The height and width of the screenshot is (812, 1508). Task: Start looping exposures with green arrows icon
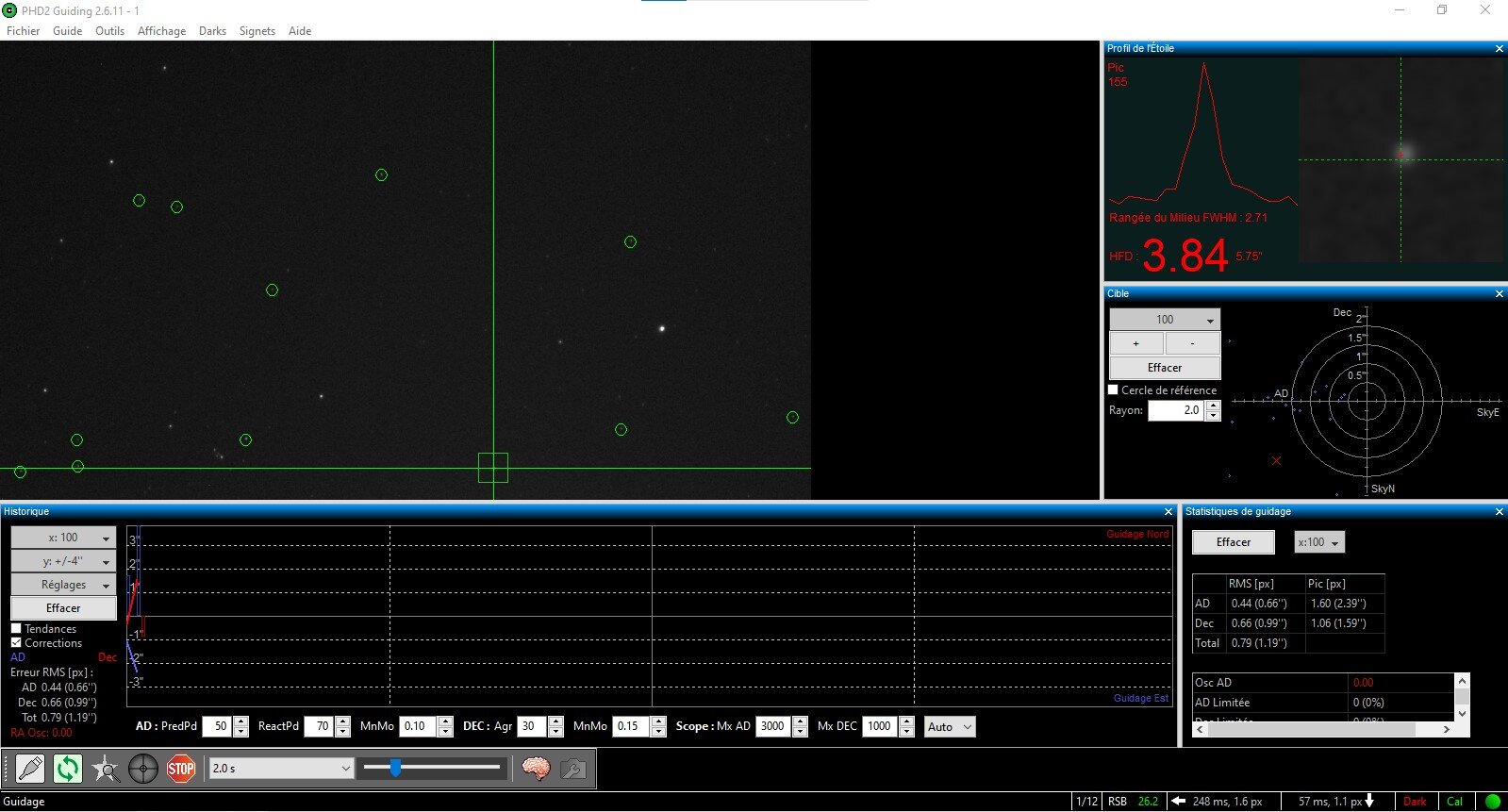pos(68,769)
